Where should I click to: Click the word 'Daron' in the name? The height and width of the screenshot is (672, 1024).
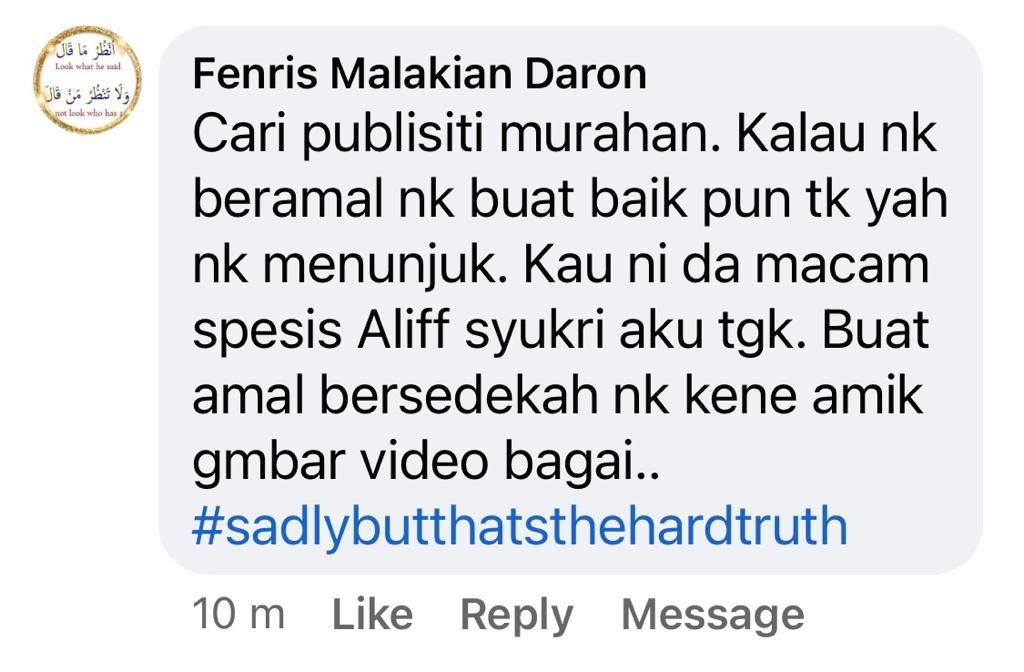586,73
